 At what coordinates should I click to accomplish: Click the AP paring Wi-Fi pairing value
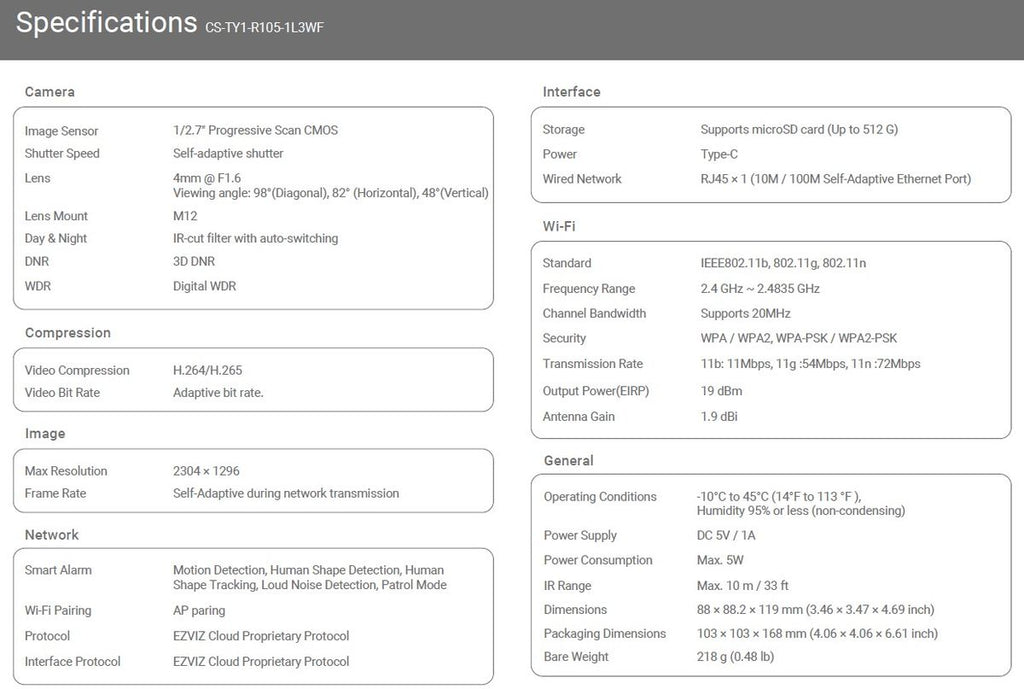(x=199, y=610)
